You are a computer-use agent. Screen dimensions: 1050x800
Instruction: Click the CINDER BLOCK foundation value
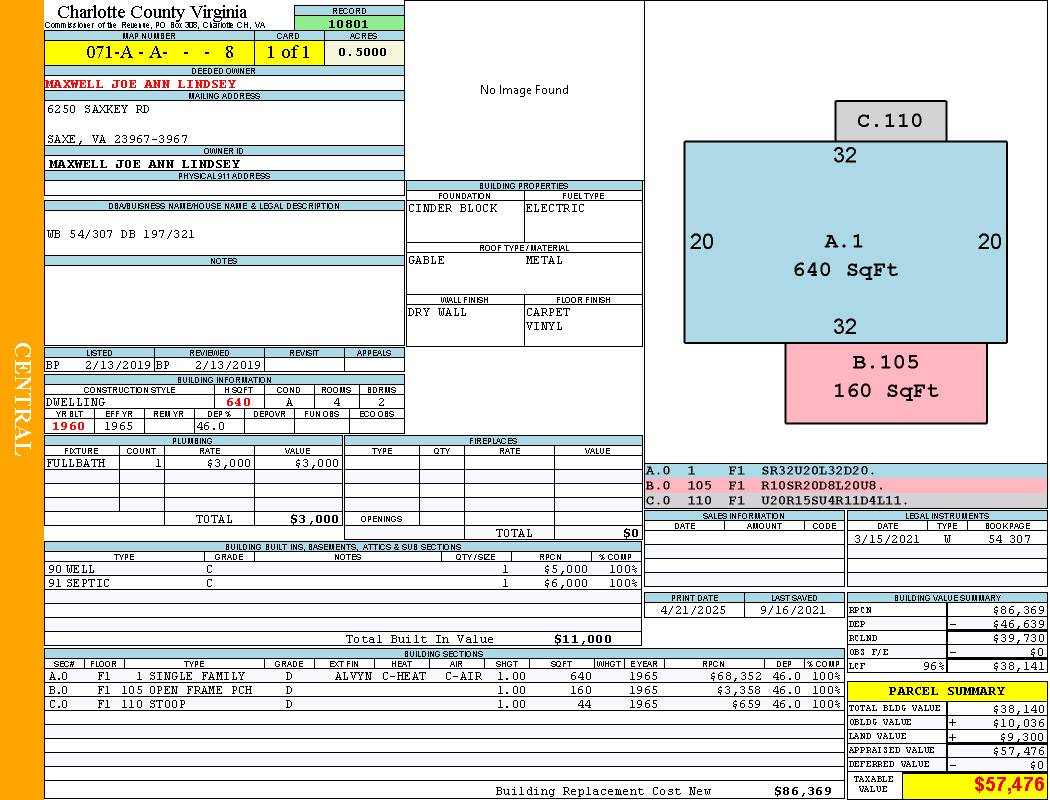(453, 208)
